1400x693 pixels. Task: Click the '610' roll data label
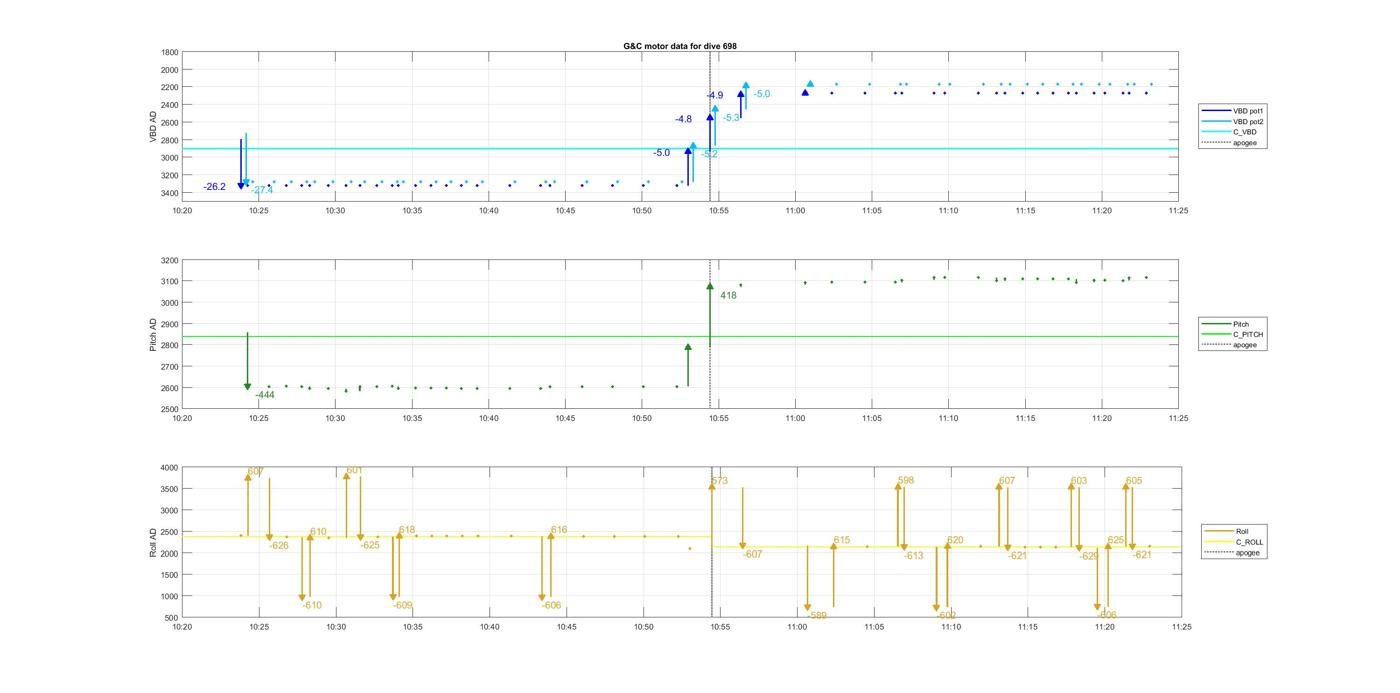coord(318,532)
